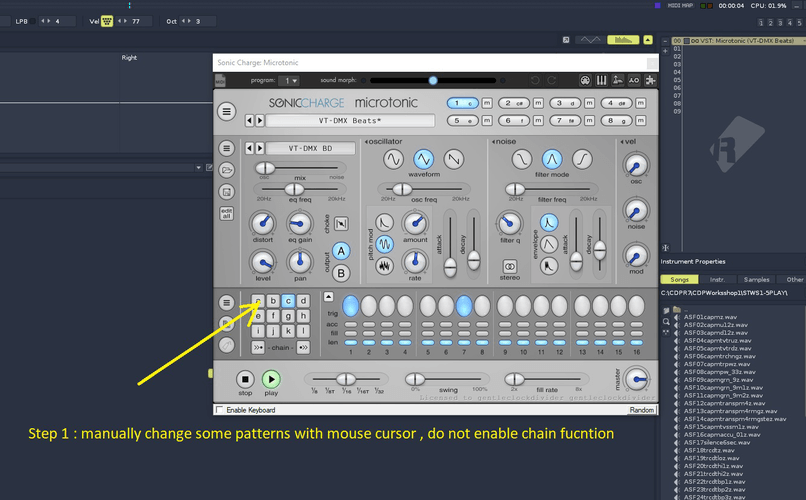Load next drum patch after VT-DMX BD
The height and width of the screenshot is (500, 806).
[260, 148]
